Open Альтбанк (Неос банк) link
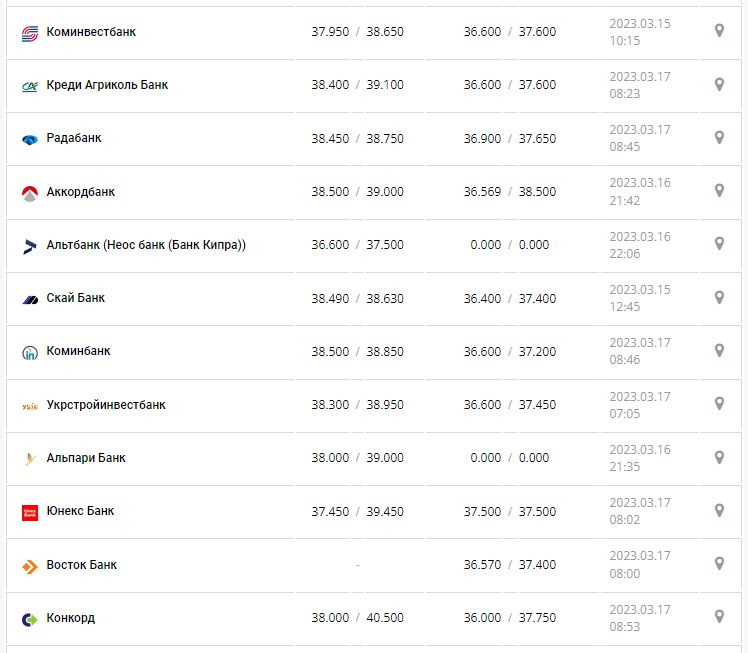748x653 pixels. [146, 245]
